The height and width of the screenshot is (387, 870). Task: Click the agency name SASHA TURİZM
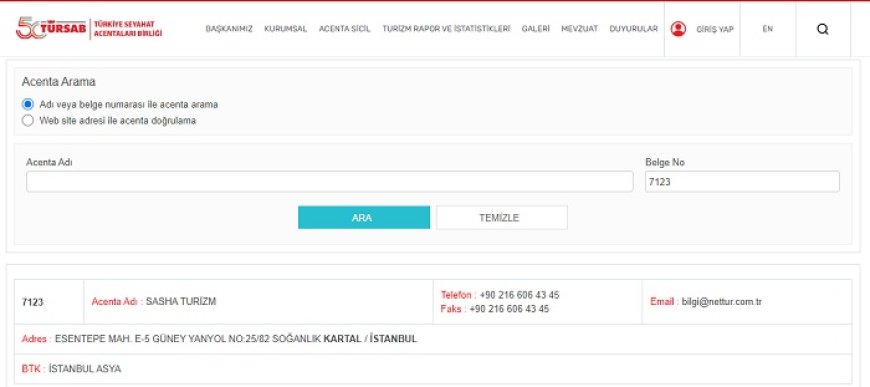tap(181, 301)
